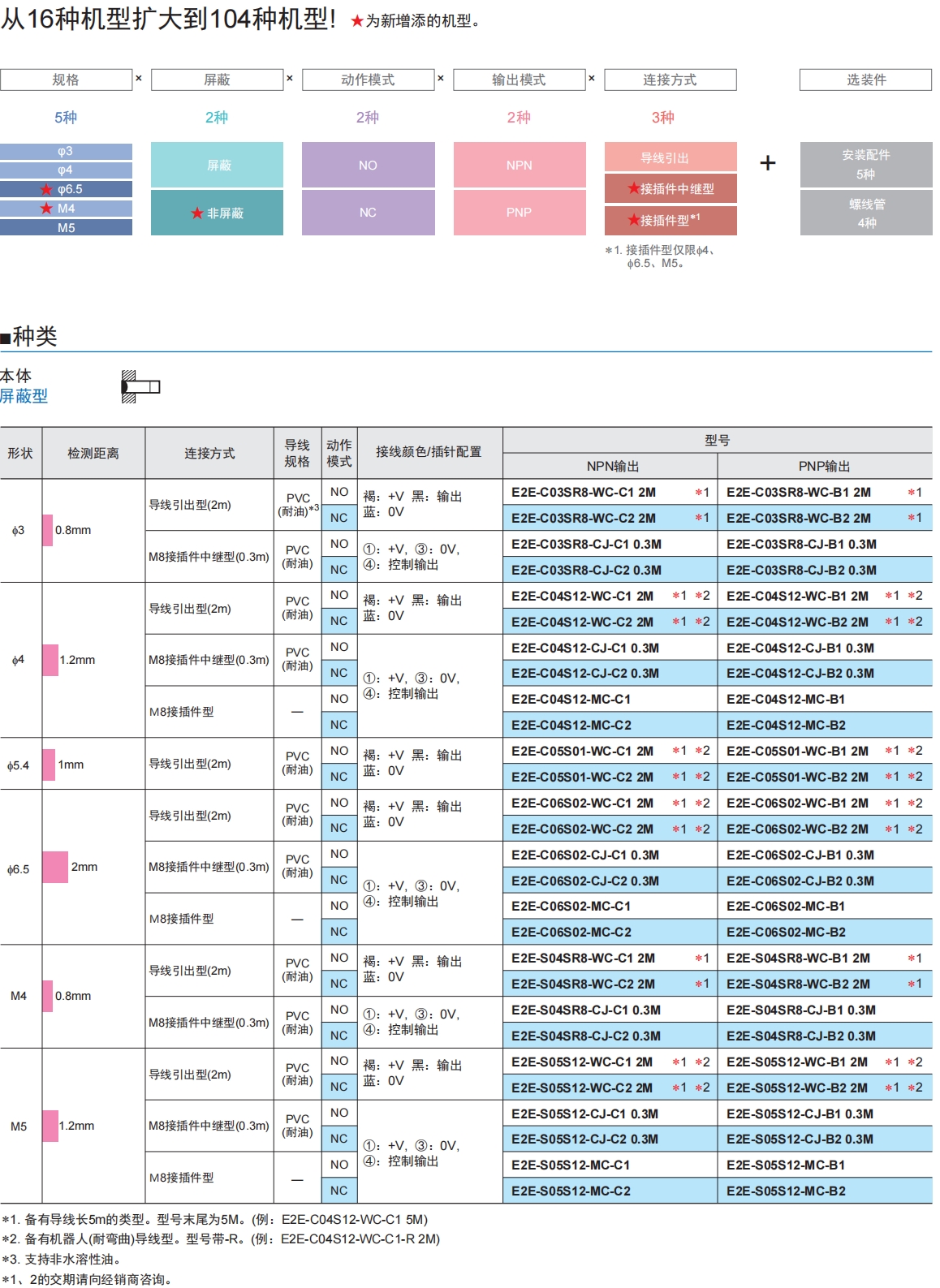Viewport: 940px width, 1288px height.
Task: Click the 选装件 header box
Action: point(865,80)
